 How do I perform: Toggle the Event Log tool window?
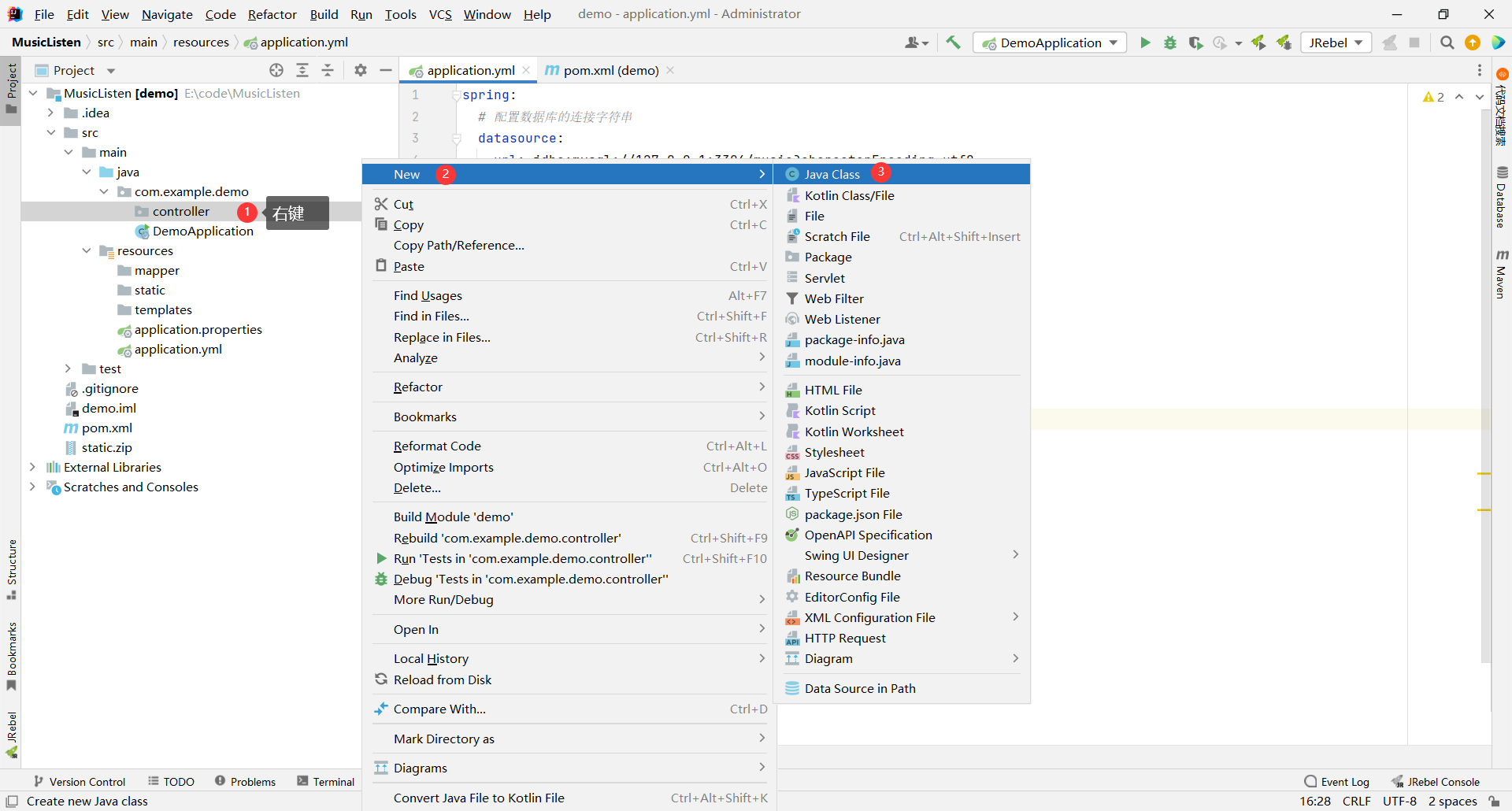click(1337, 782)
